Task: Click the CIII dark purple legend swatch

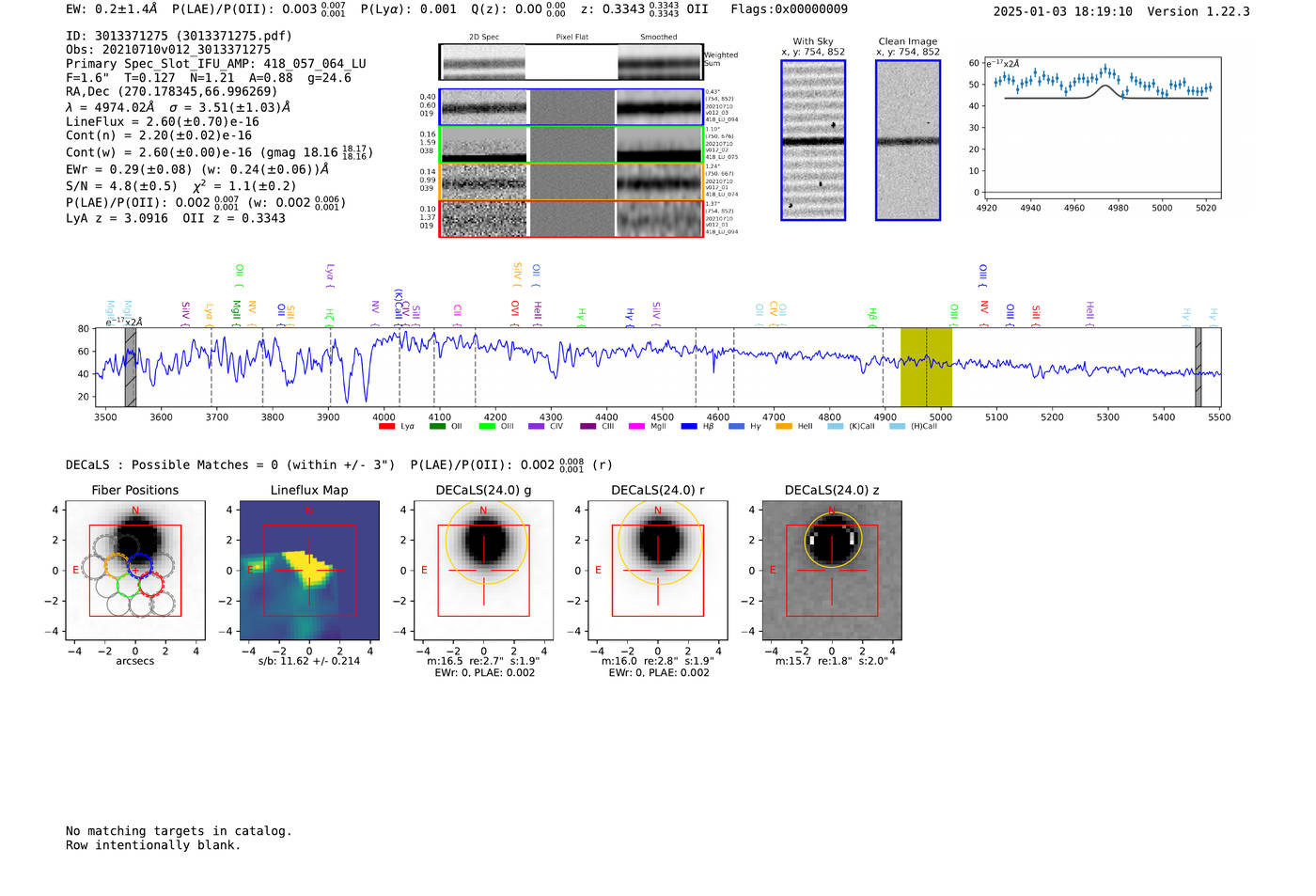Action: (588, 427)
